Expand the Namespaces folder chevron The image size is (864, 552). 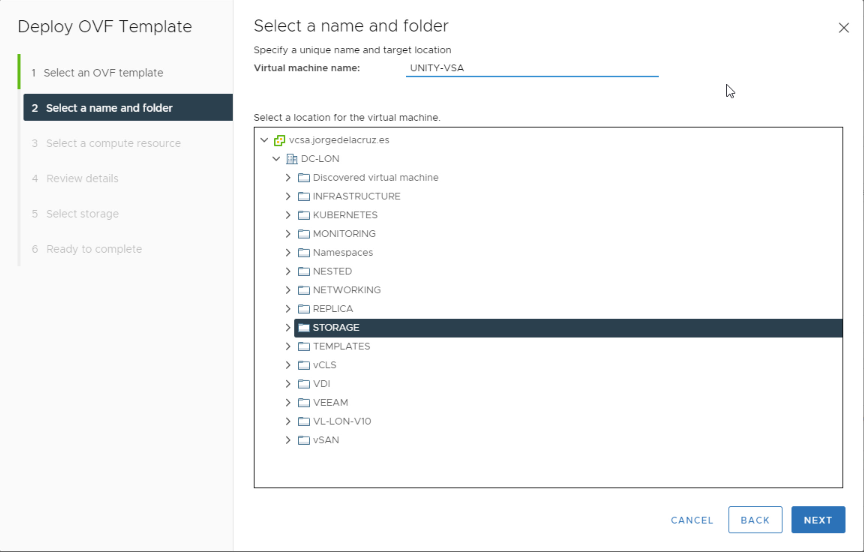(x=288, y=252)
